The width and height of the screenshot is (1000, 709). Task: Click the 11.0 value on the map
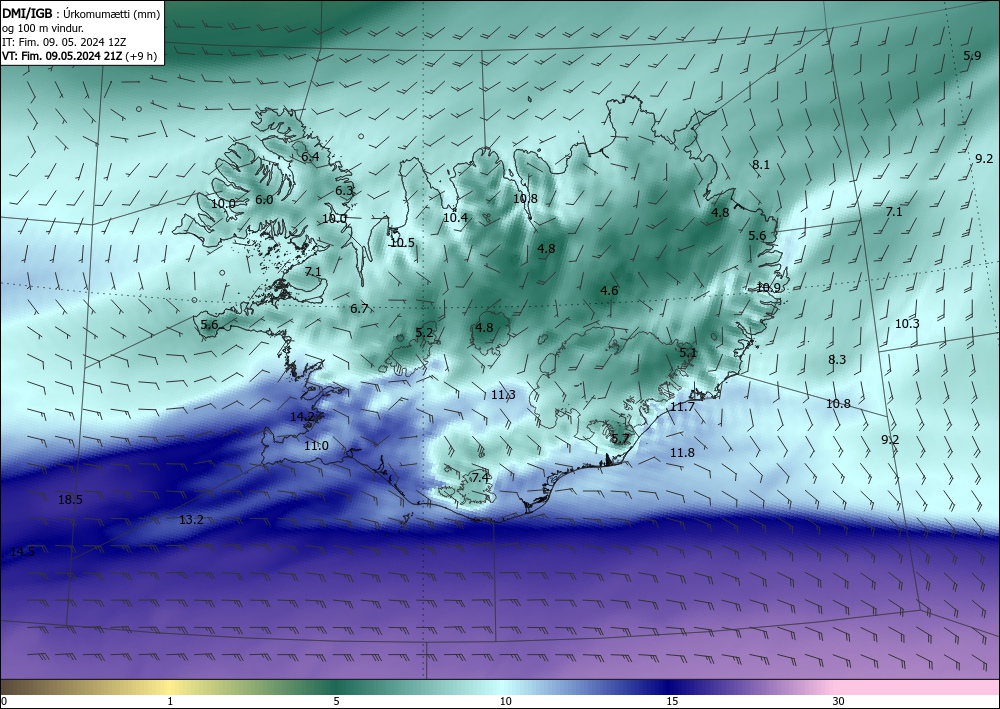(x=316, y=446)
